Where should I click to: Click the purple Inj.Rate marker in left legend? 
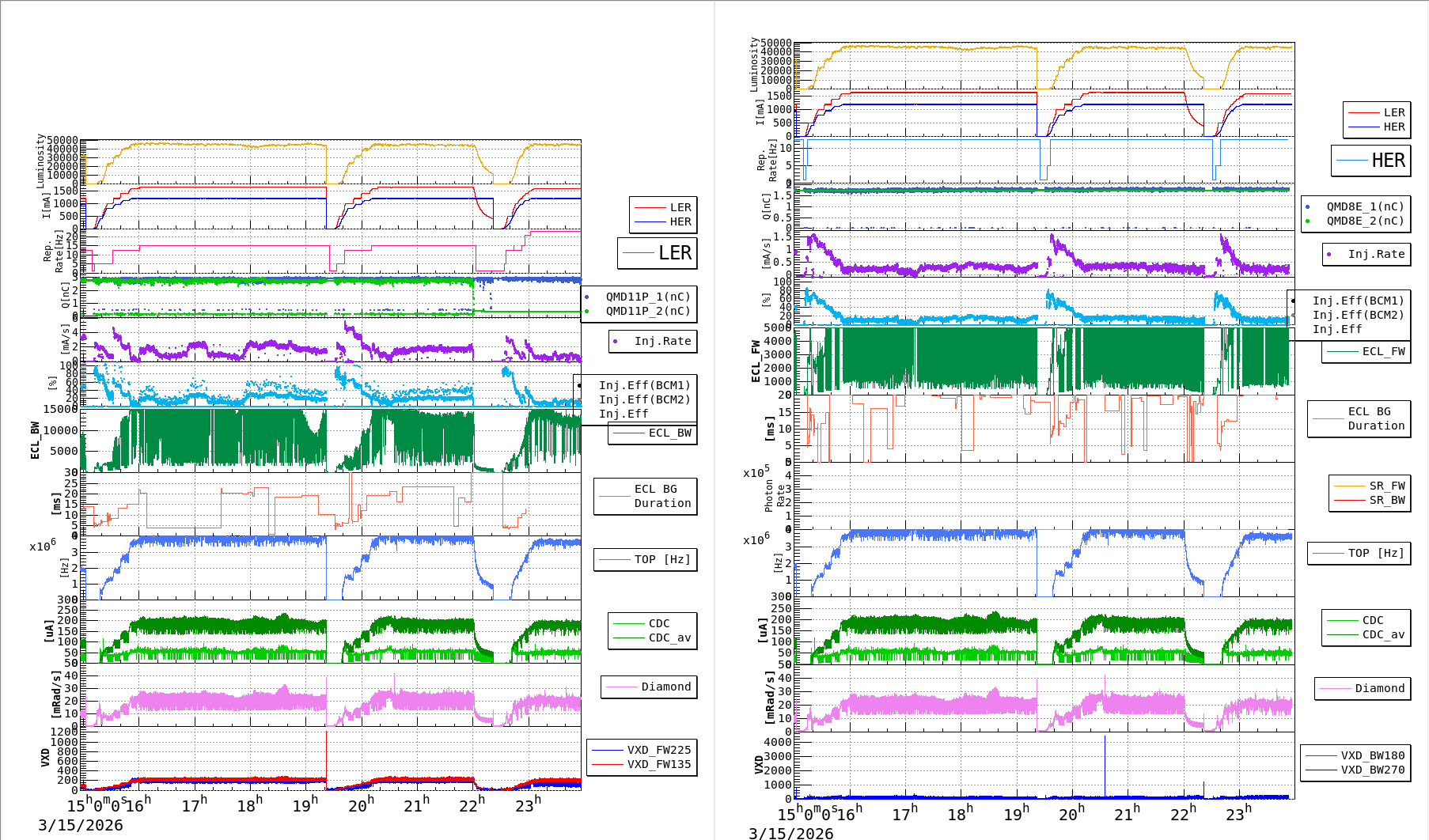pyautogui.click(x=616, y=342)
